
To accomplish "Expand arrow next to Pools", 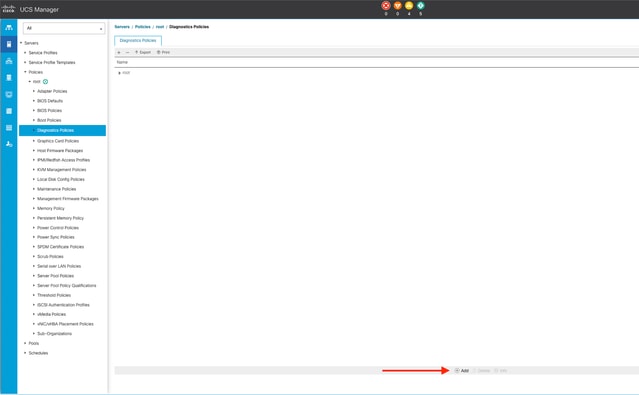I will [x=25, y=343].
